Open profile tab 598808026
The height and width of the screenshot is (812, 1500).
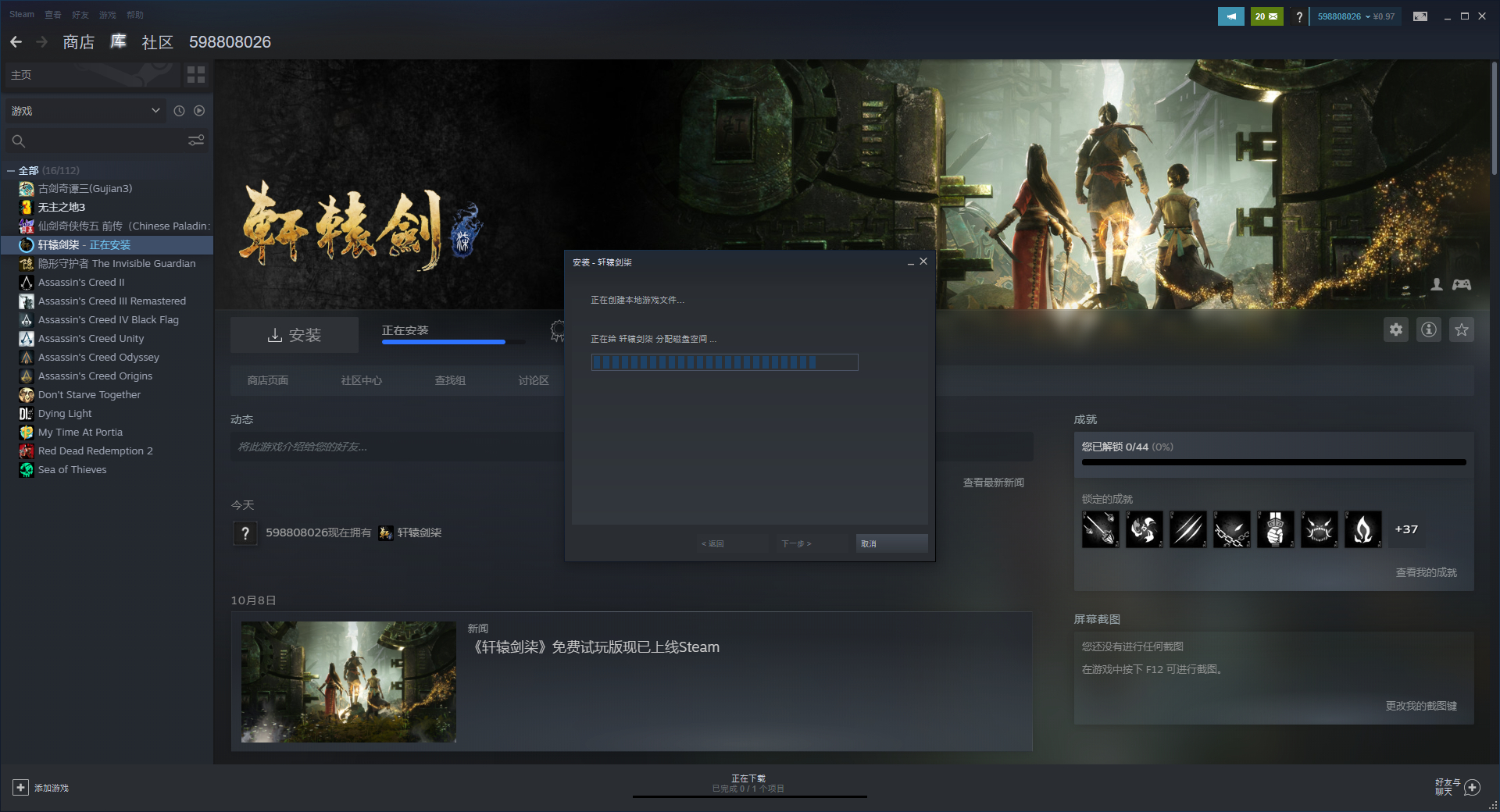[x=230, y=42]
